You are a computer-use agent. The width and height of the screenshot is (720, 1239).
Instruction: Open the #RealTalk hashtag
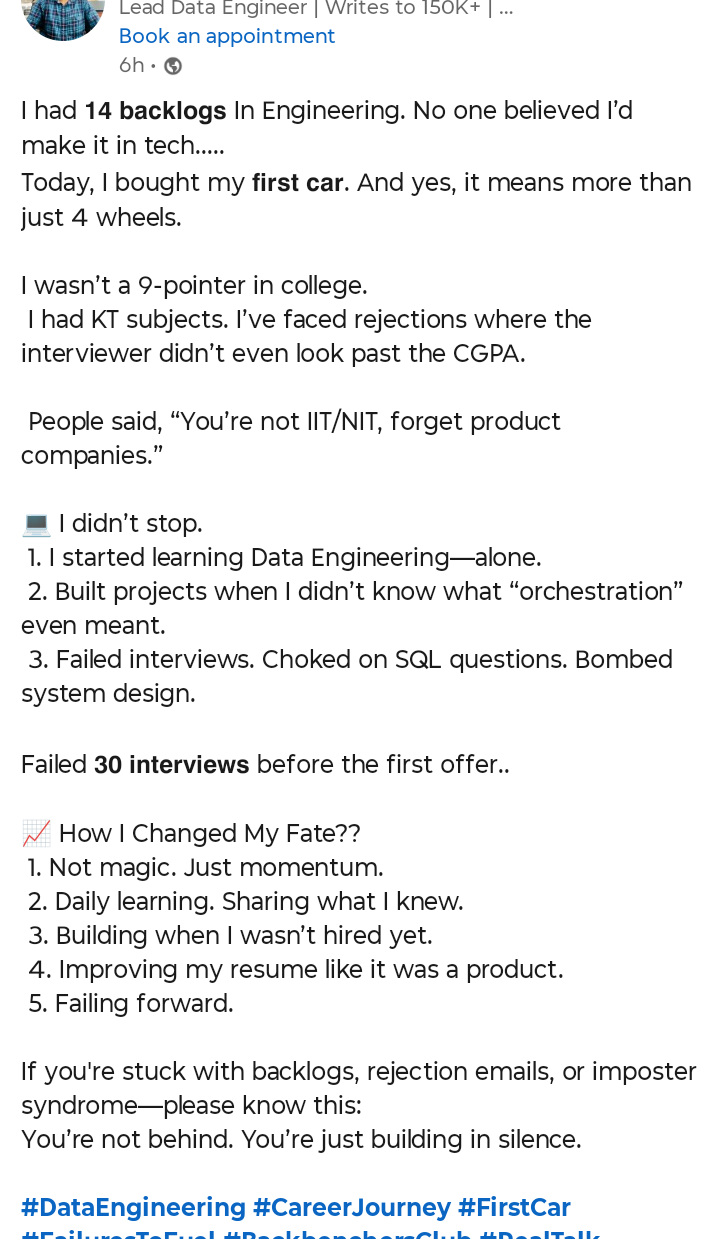(539, 1233)
